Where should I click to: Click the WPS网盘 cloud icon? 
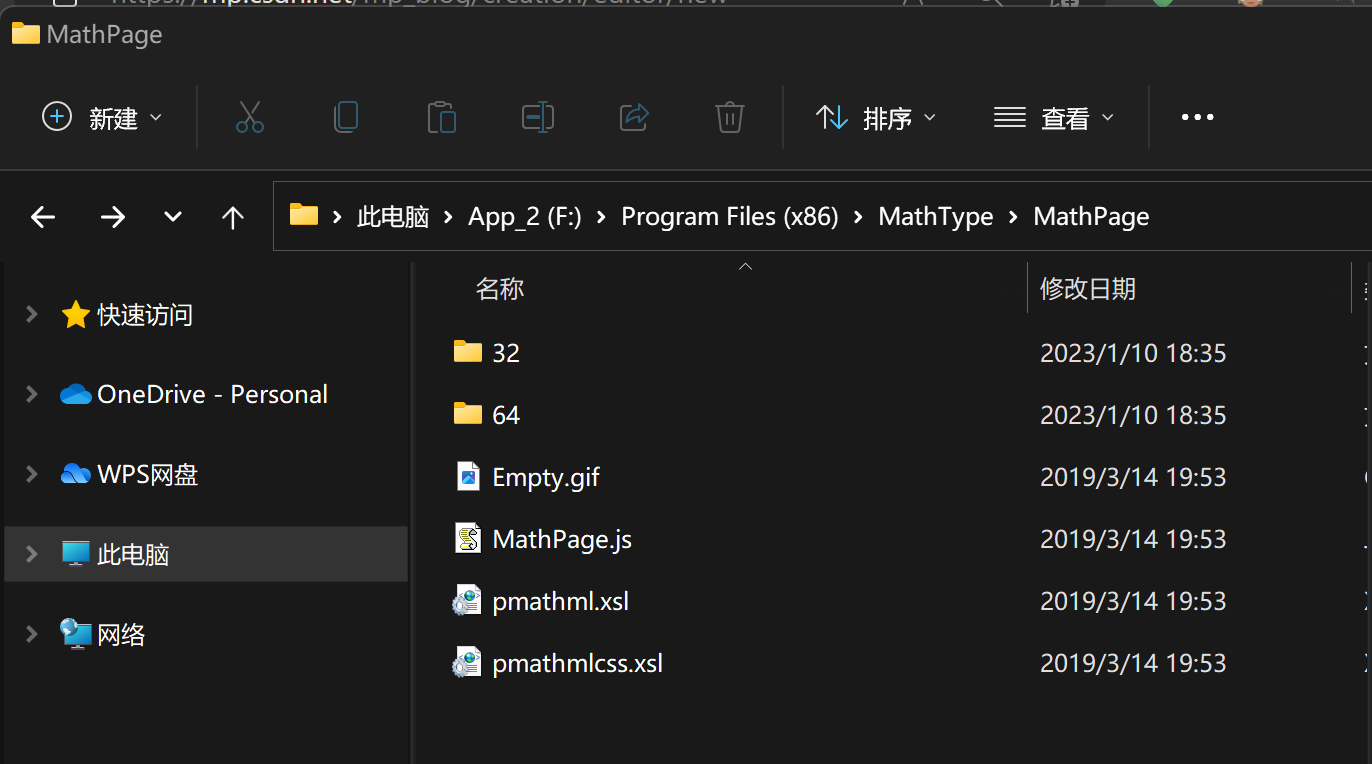pos(76,474)
